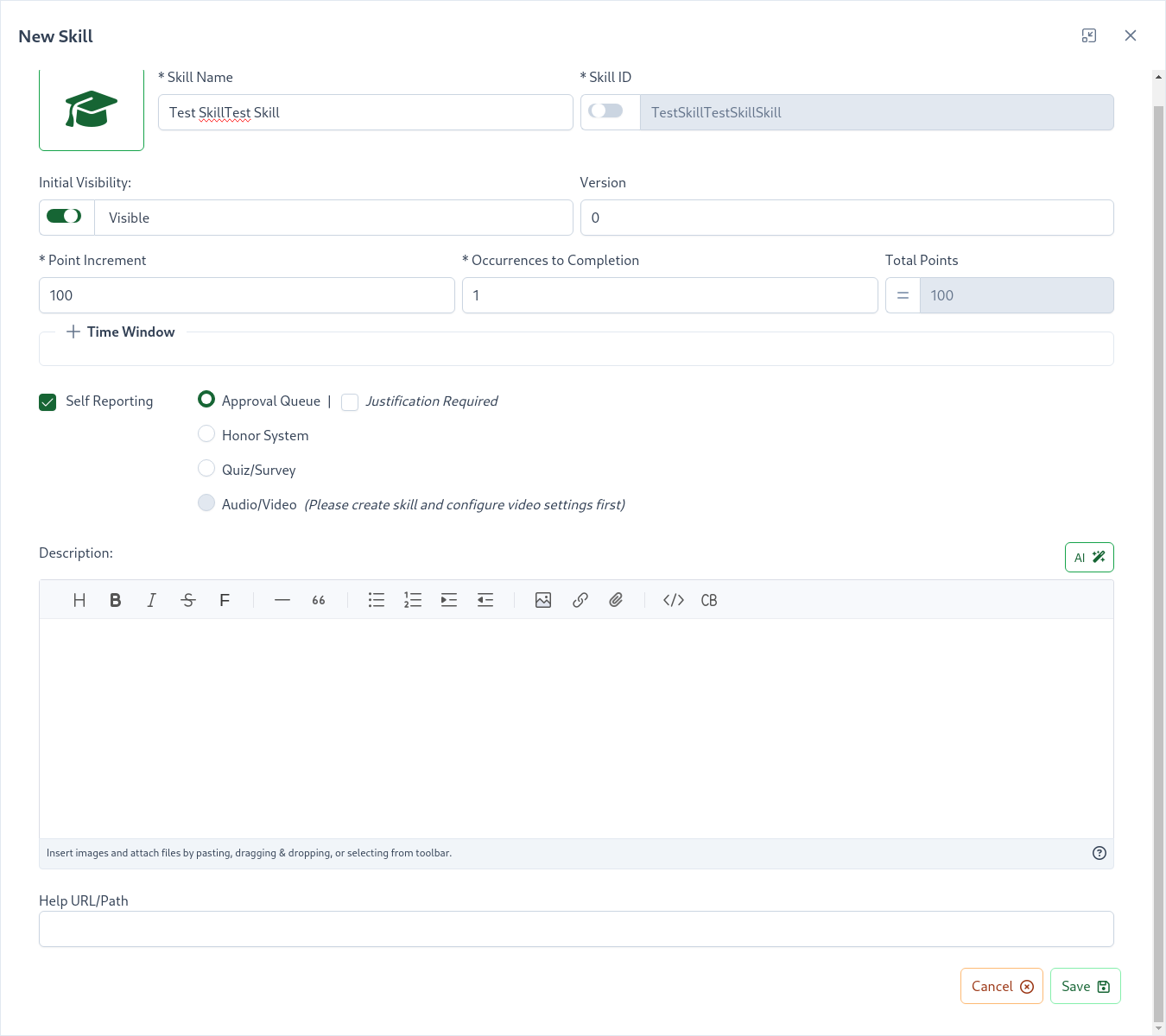Screen dimensions: 1166x1036
Task: Click the attach file paperclip icon
Action: [x=616, y=599]
